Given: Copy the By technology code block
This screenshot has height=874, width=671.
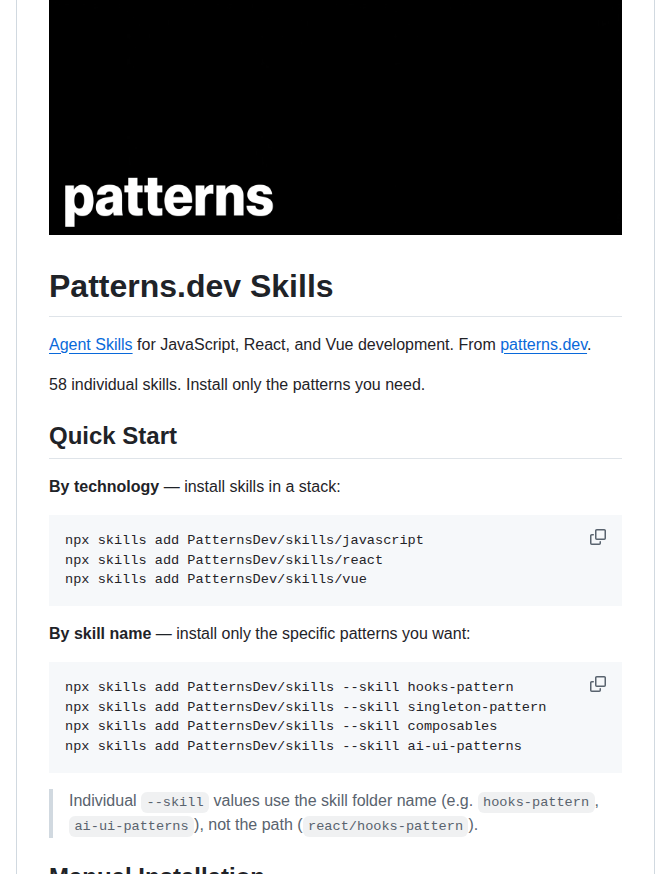Looking at the screenshot, I should tap(597, 537).
